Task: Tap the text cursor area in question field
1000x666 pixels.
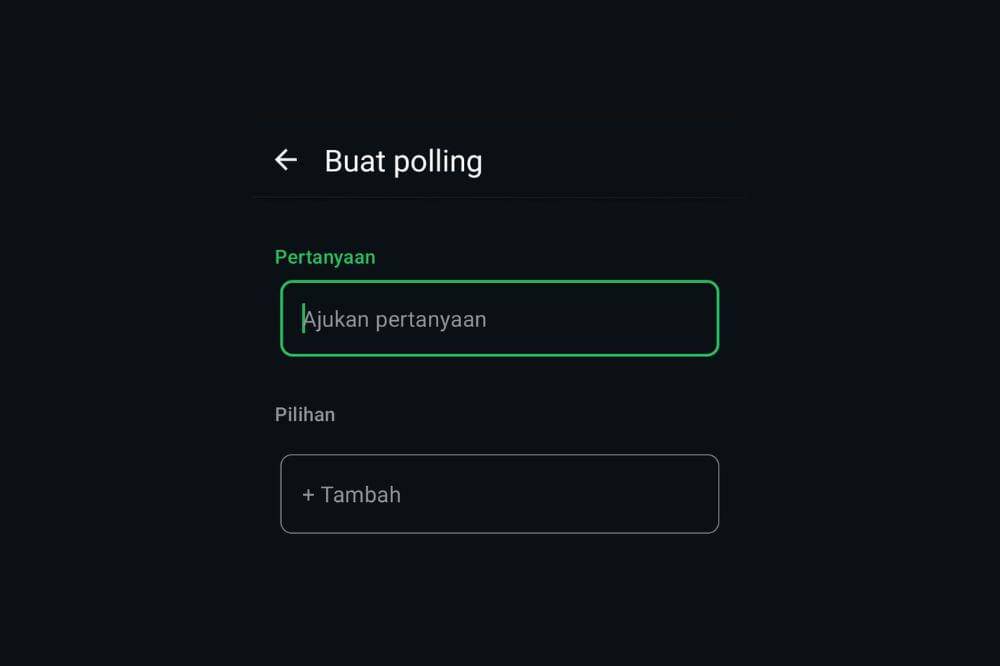Action: (x=305, y=318)
